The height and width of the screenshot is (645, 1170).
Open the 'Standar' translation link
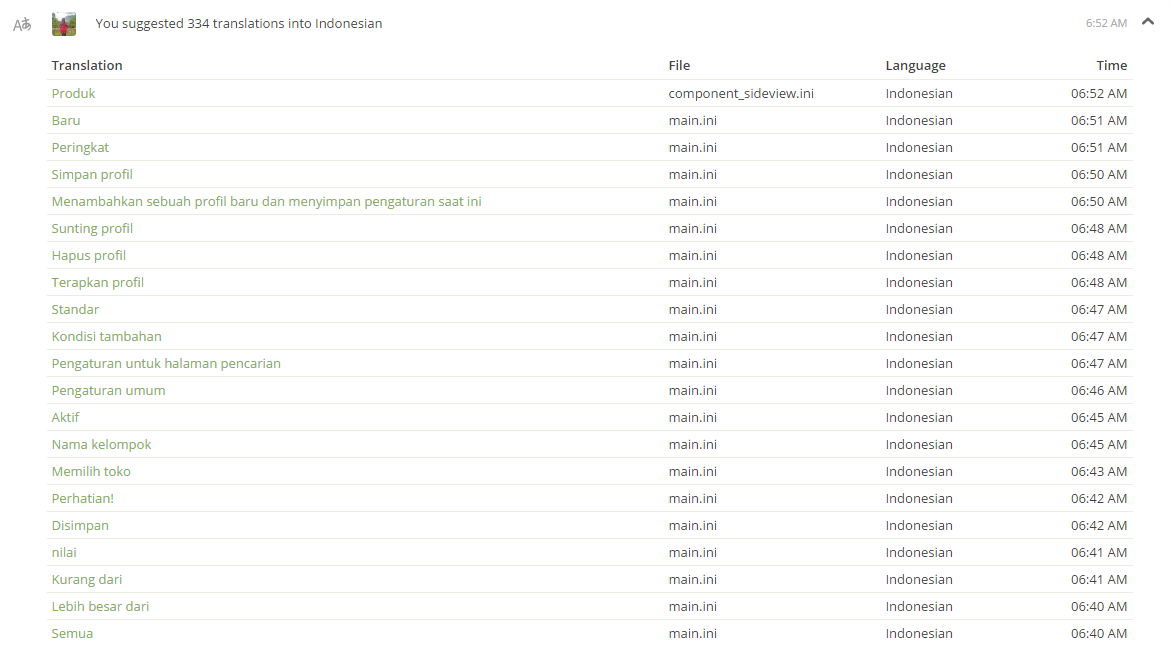coord(75,309)
